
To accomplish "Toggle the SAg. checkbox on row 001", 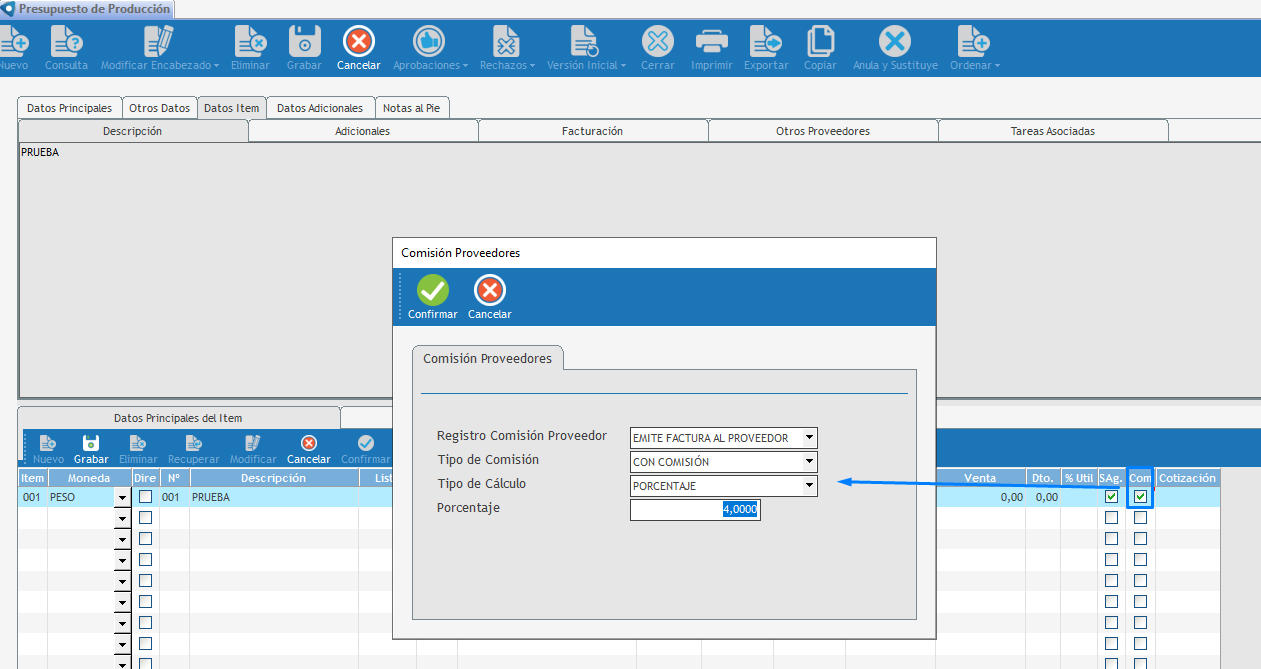I will pos(1111,497).
